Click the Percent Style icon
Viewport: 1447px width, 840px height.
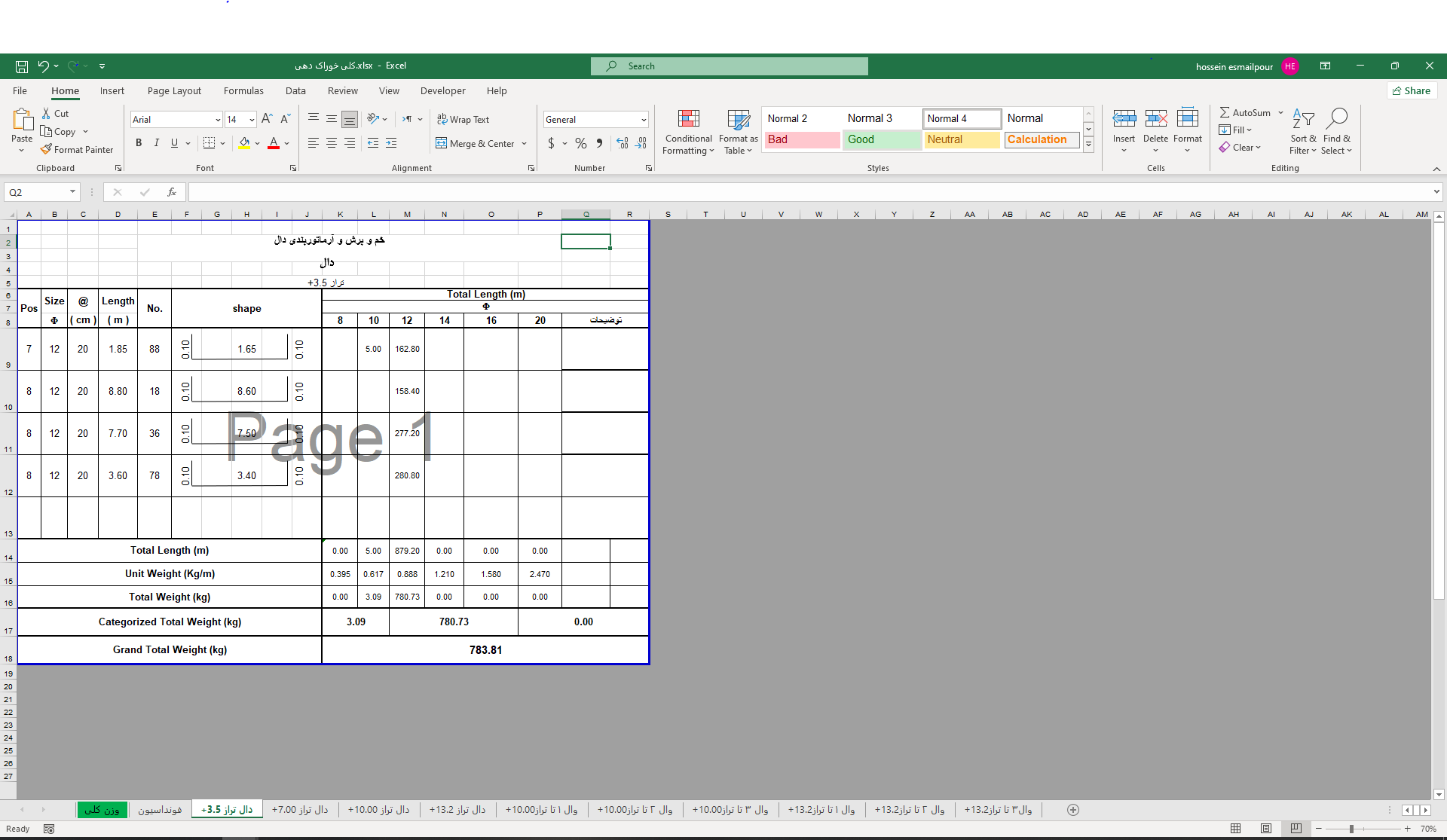[x=580, y=143]
